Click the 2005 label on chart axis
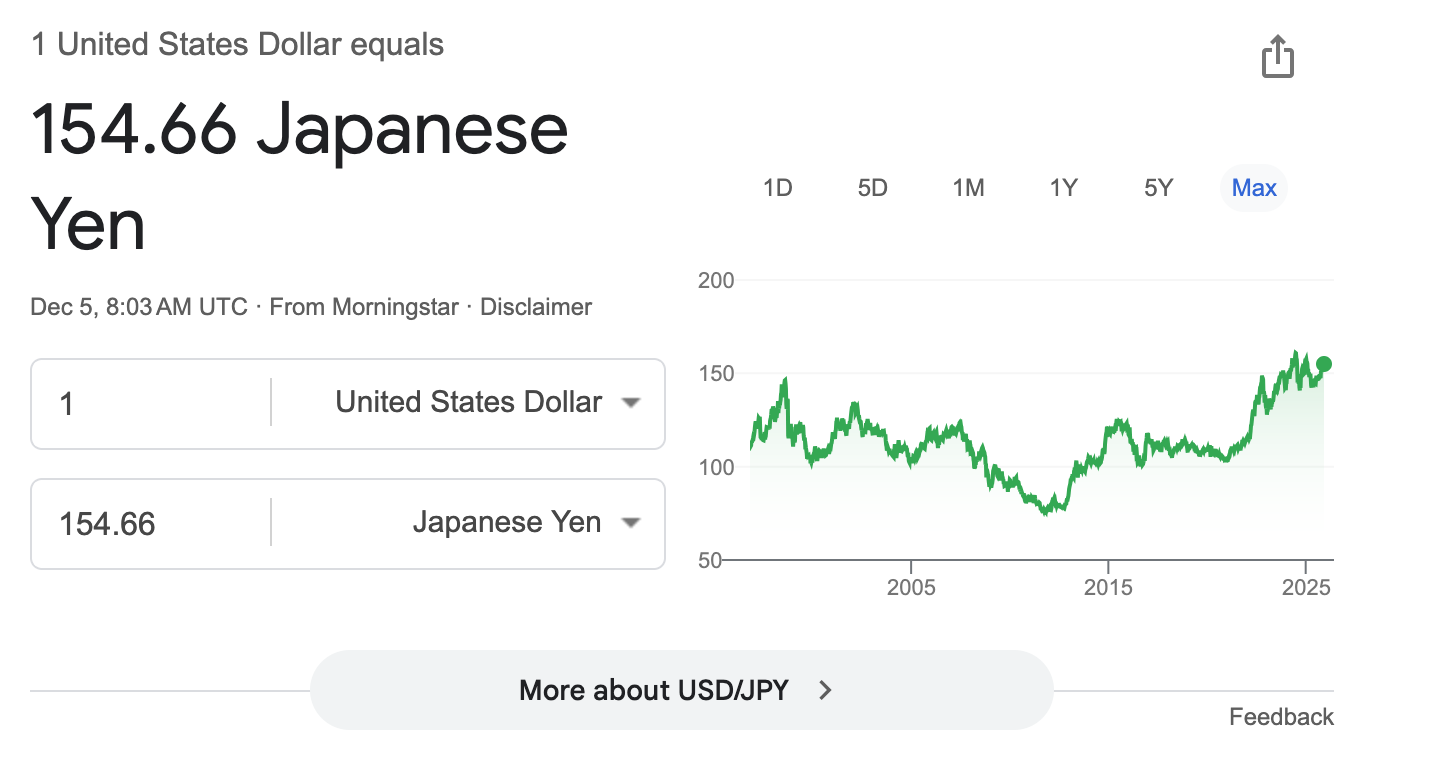The height and width of the screenshot is (780, 1442). 911,587
